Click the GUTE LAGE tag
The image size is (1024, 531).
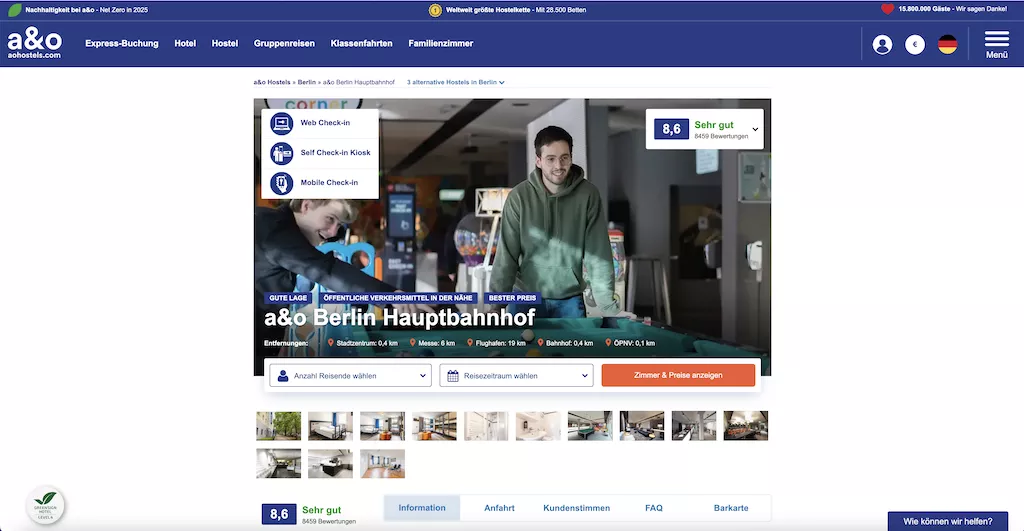(288, 298)
